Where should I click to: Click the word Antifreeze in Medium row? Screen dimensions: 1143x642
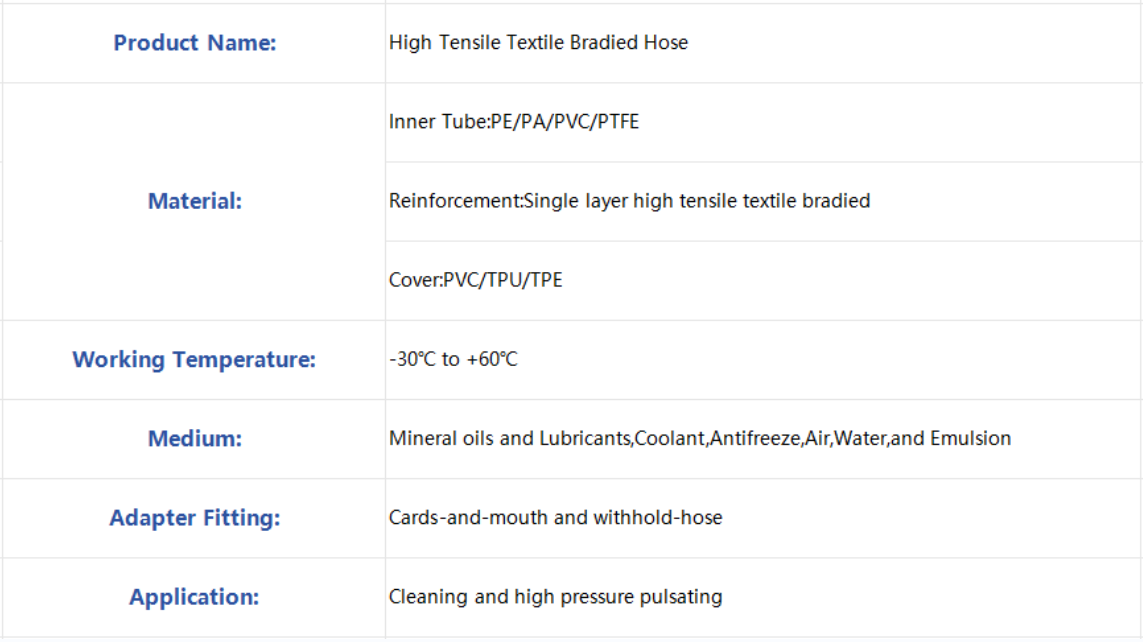tap(754, 438)
